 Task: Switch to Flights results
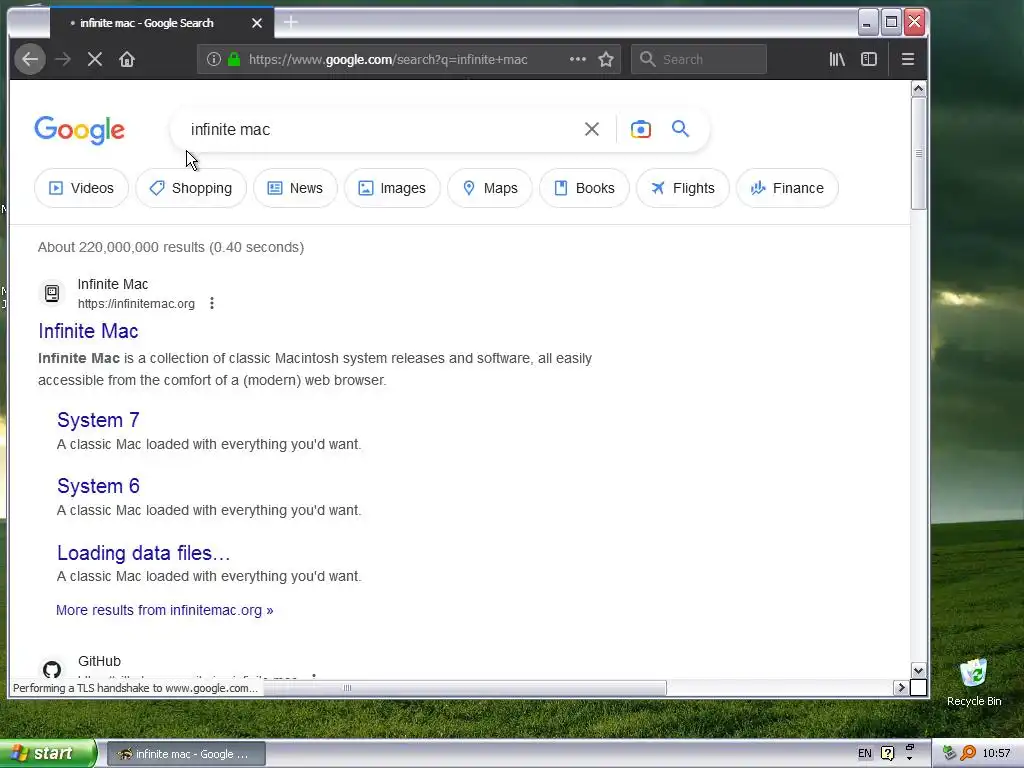point(682,188)
